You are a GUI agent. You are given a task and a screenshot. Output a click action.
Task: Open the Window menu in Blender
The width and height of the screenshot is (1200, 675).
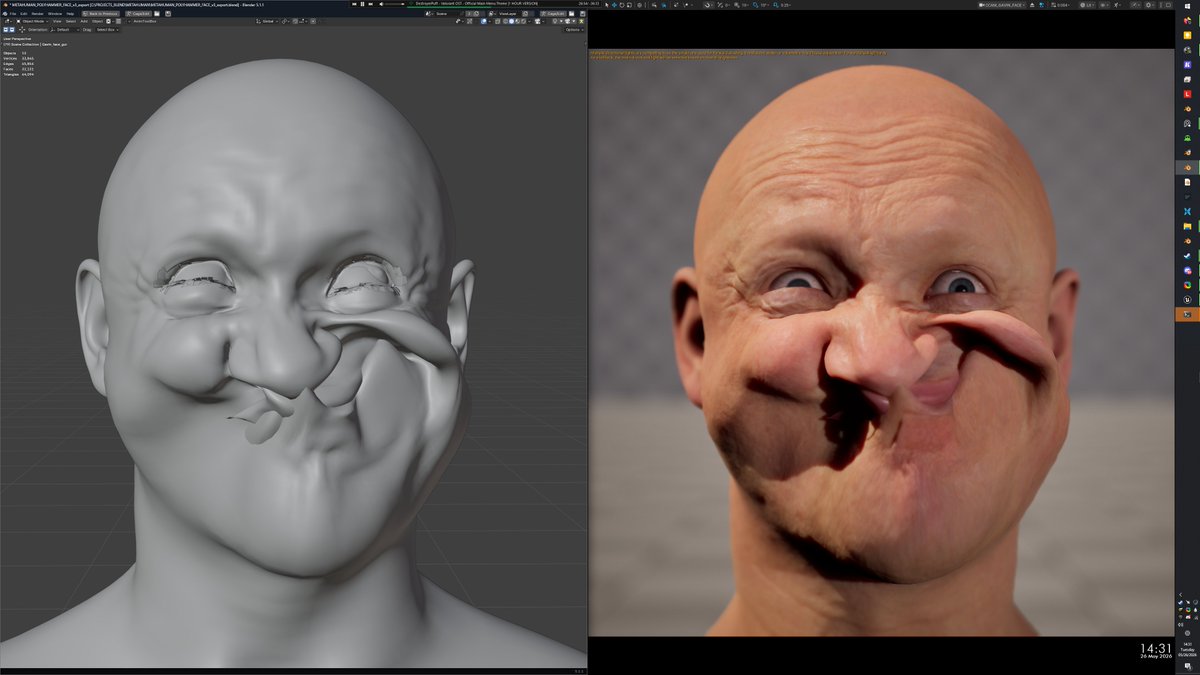click(54, 13)
